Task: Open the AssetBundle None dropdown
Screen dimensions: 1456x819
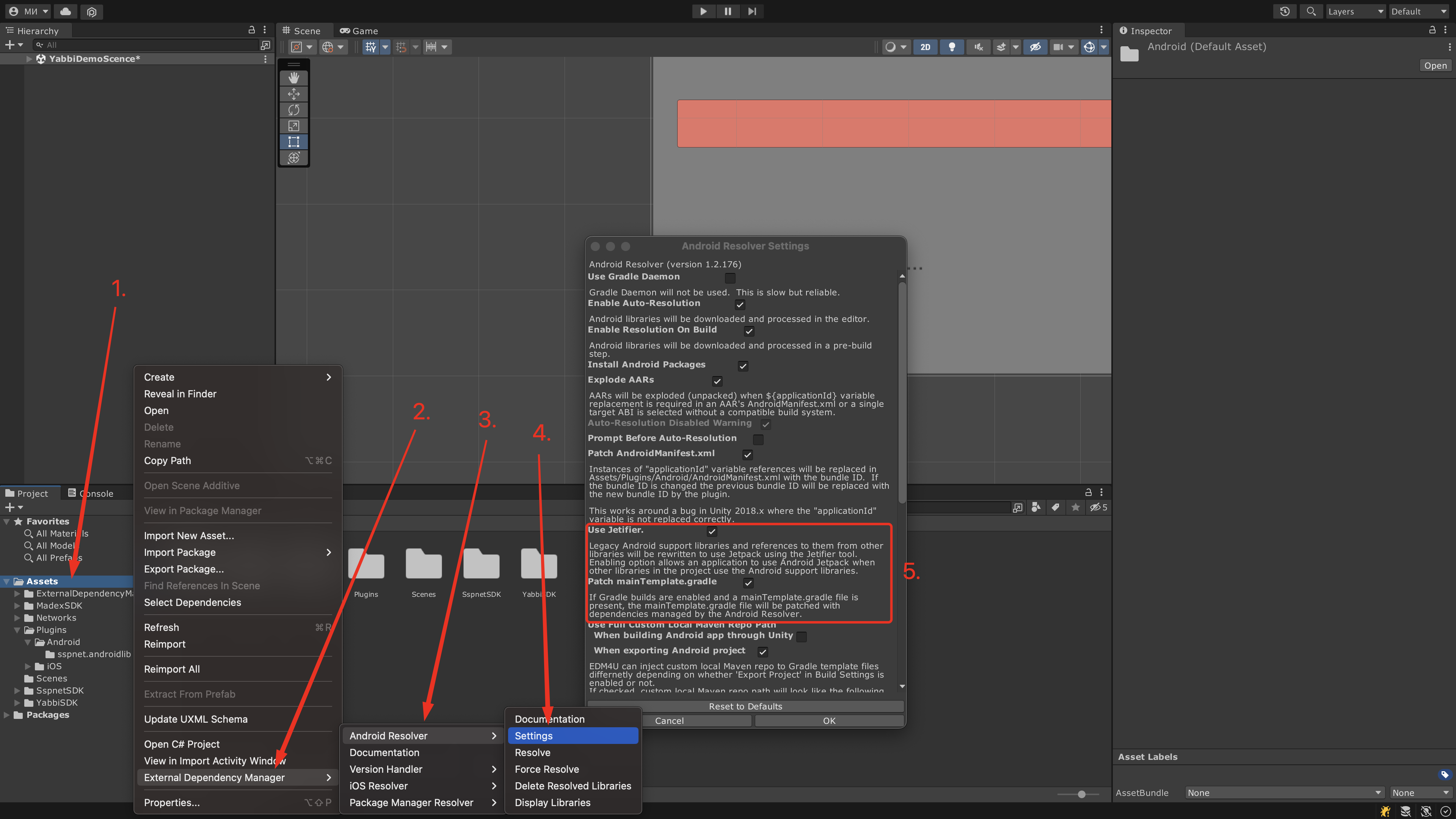Action: [x=1283, y=792]
